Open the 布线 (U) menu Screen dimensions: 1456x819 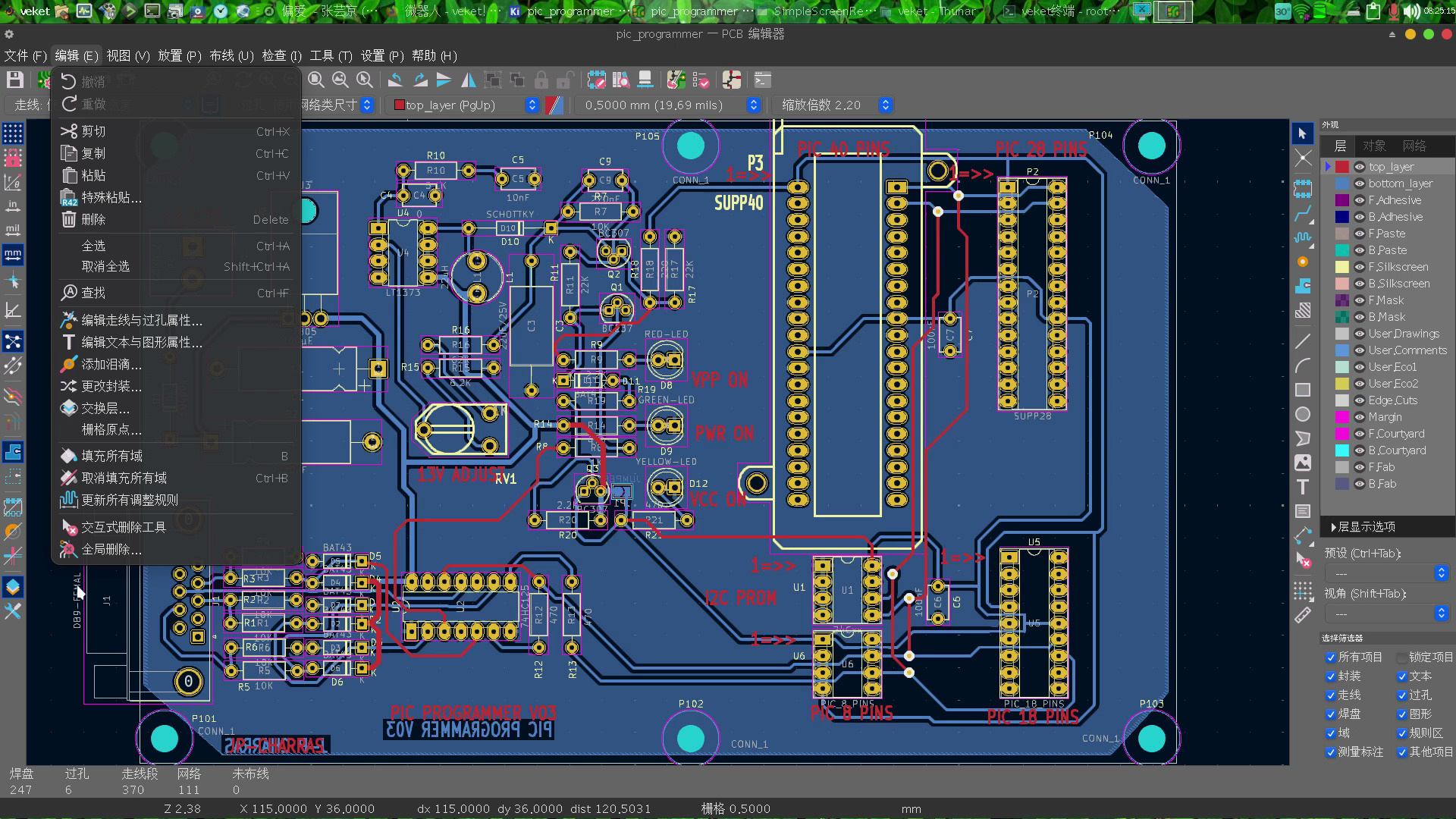pyautogui.click(x=231, y=55)
